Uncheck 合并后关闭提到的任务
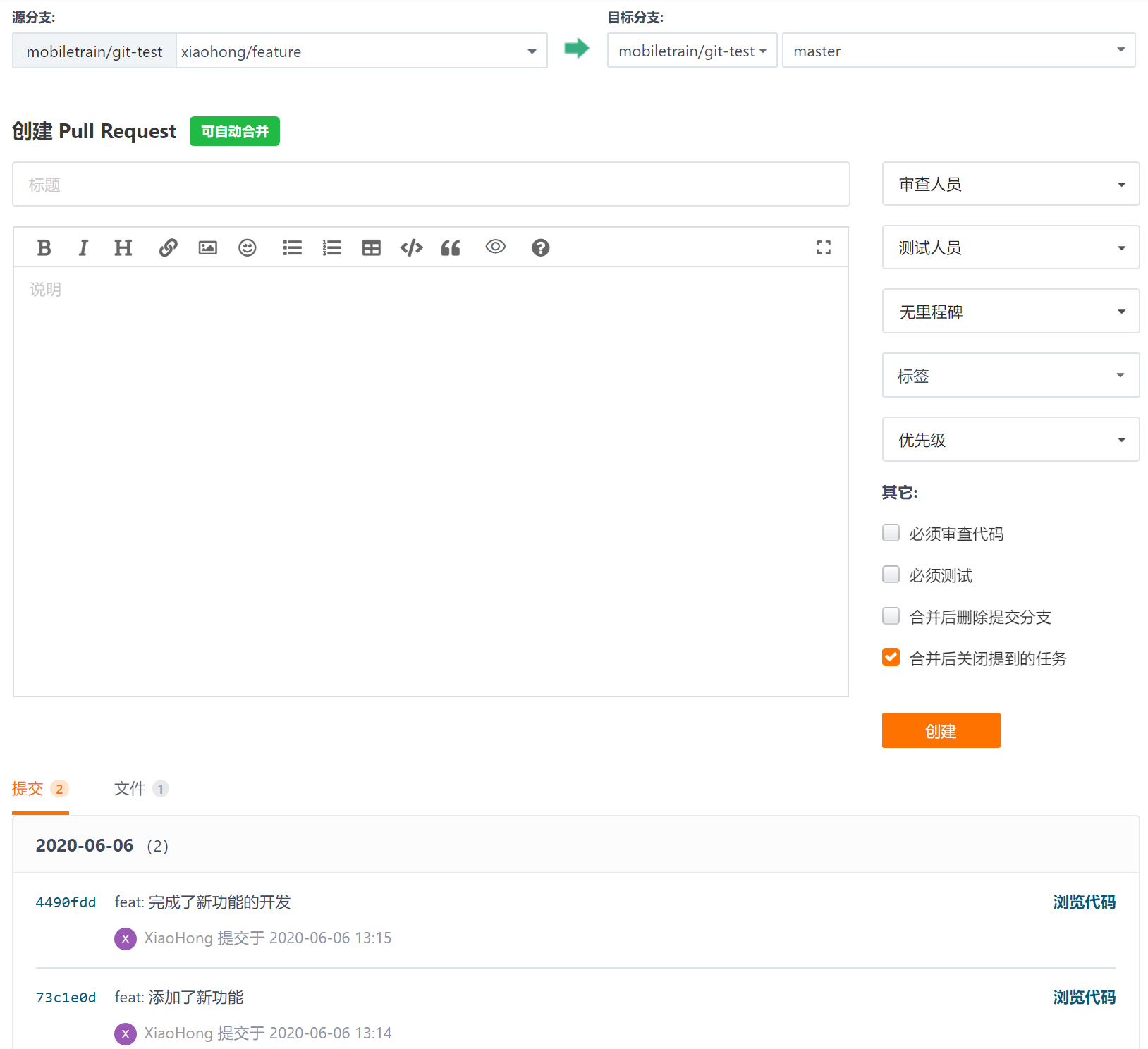This screenshot has width=1148, height=1049. [891, 658]
